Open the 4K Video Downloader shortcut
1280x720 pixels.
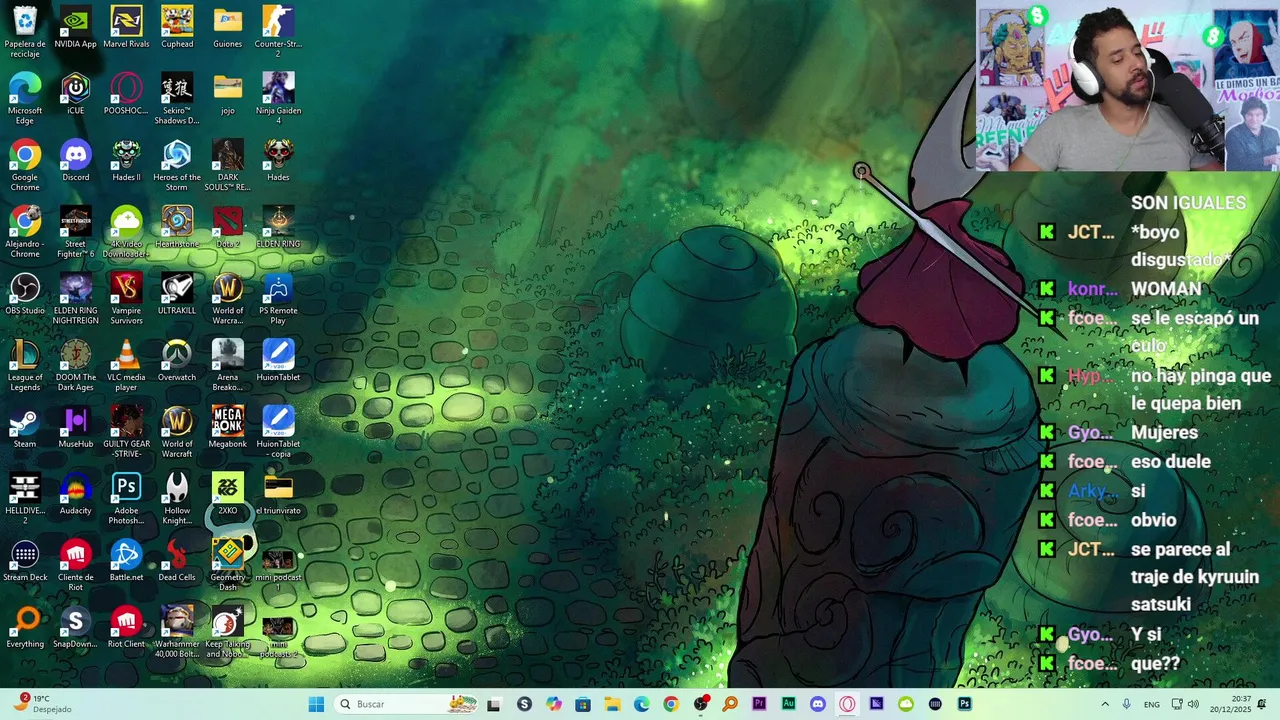point(126,232)
